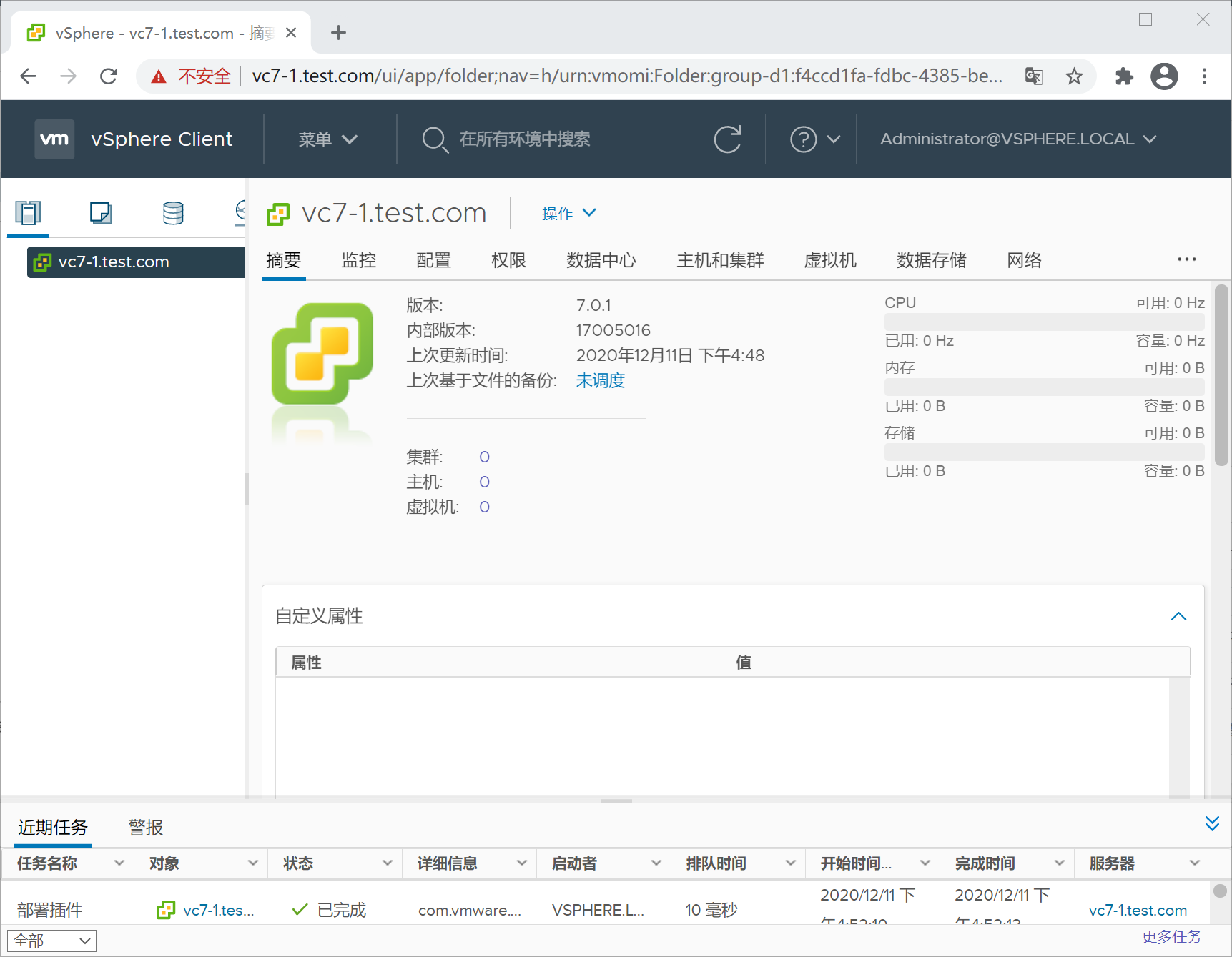Screen dimensions: 1232x957
Task: Open 完成时间 column filter chevron
Action: [x=1060, y=863]
